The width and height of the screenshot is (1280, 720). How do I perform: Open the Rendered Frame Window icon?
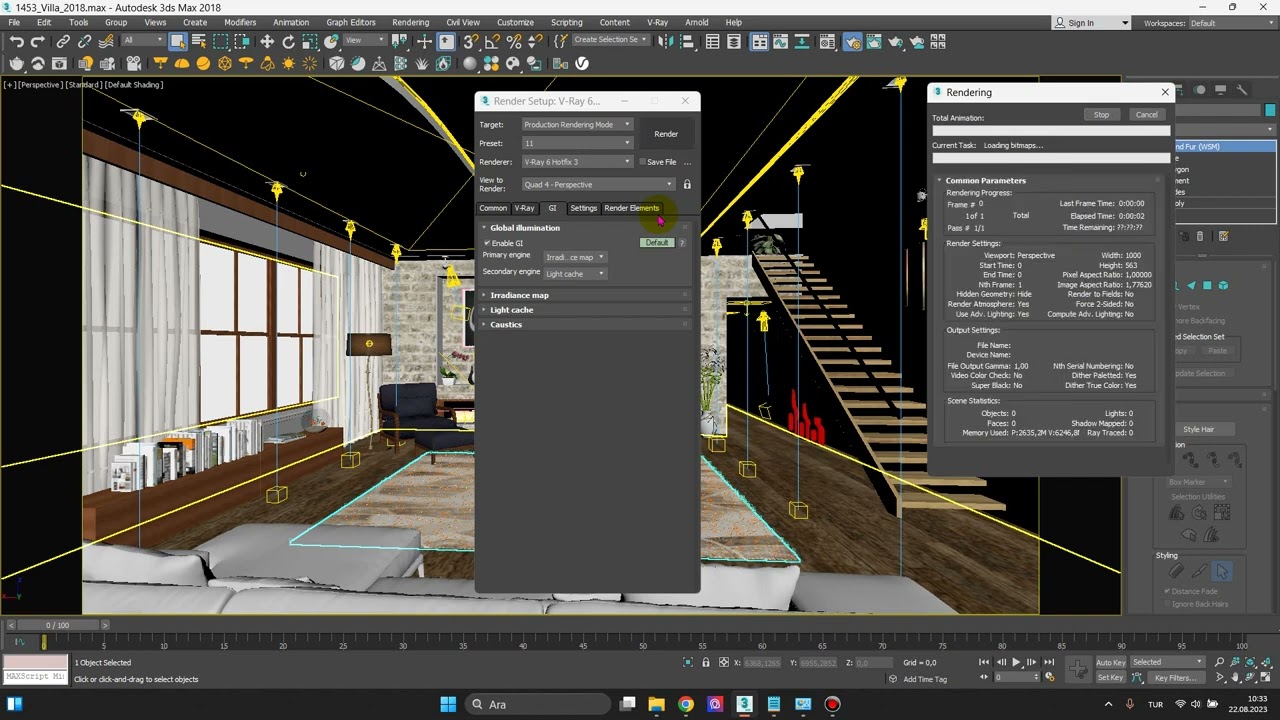point(873,42)
